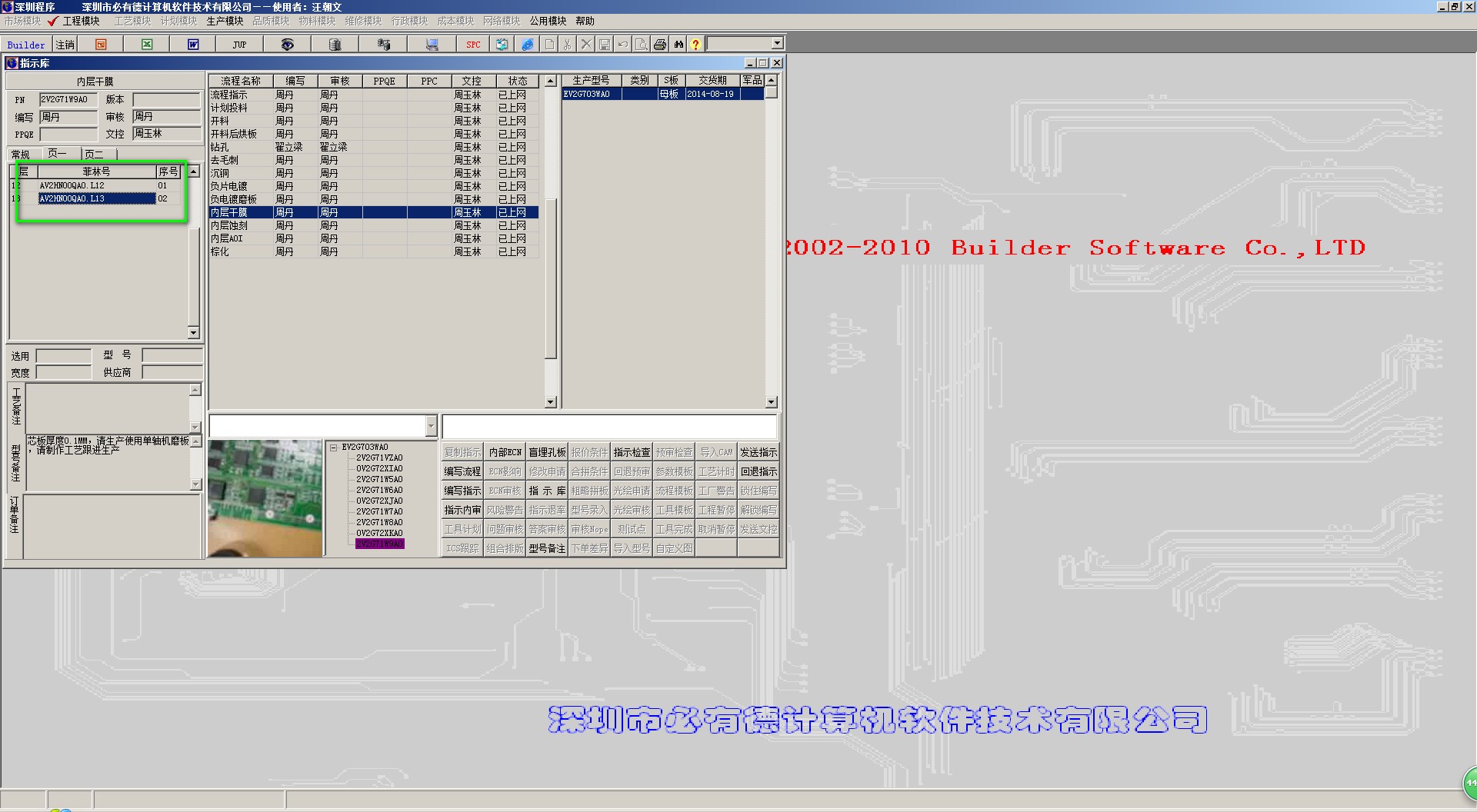Select the 2V2G71W5A0 tree item

point(379,479)
